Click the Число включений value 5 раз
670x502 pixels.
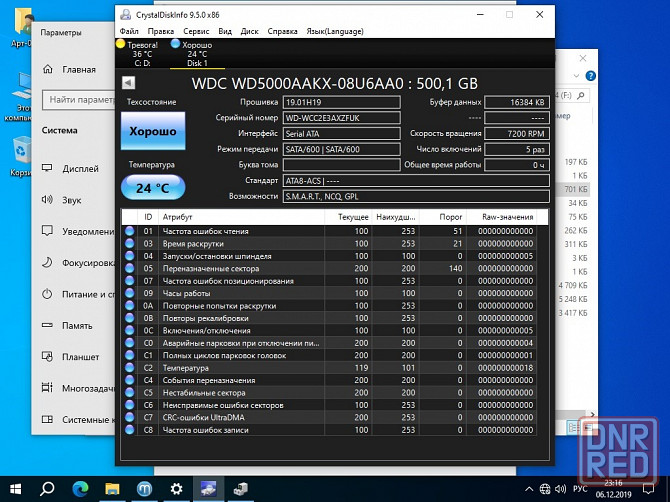pyautogui.click(x=517, y=149)
